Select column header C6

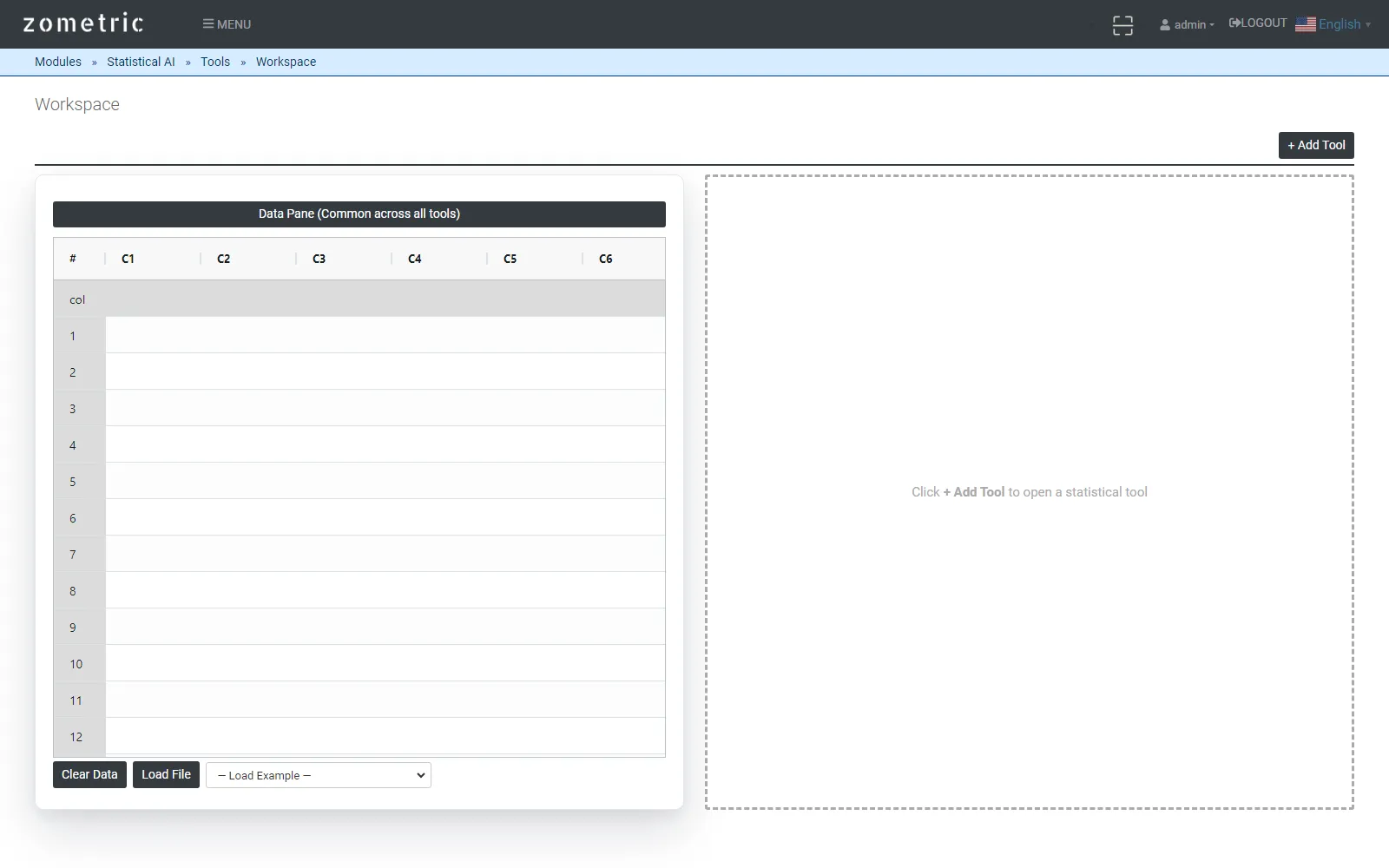(x=623, y=259)
